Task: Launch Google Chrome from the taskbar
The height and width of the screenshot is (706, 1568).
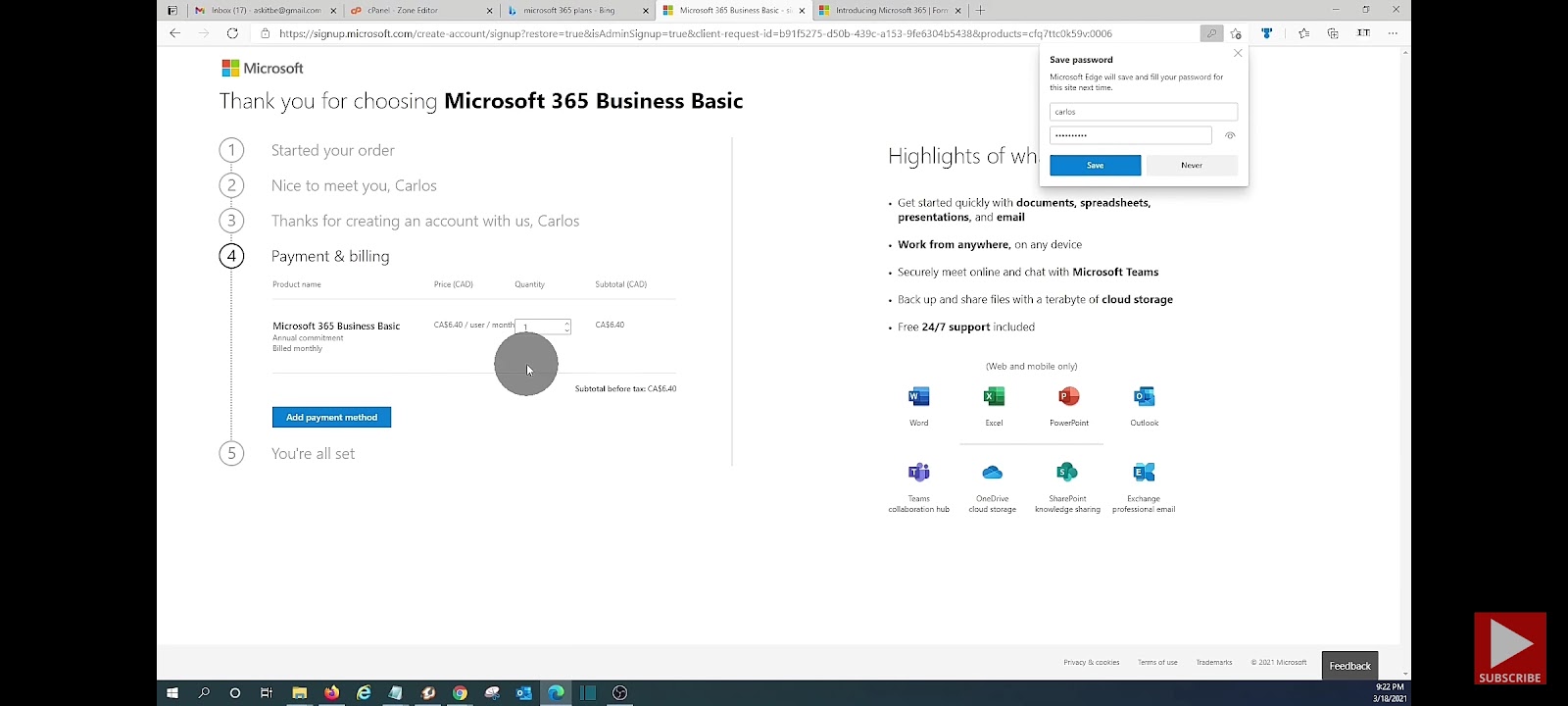Action: (x=460, y=693)
